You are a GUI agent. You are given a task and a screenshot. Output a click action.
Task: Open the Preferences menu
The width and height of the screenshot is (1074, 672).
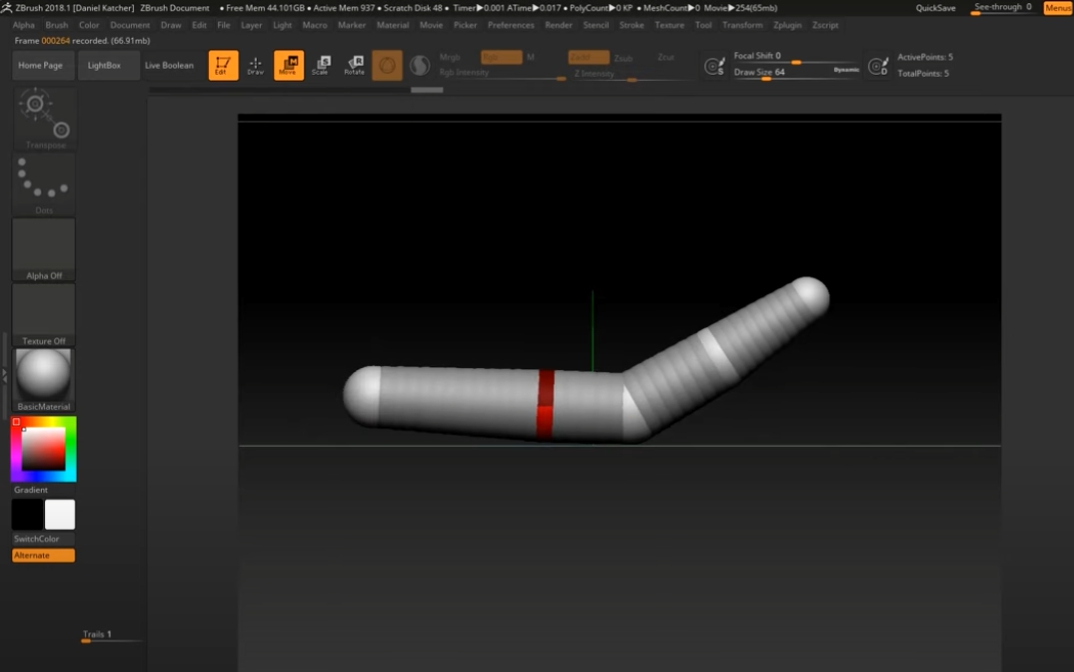point(511,25)
